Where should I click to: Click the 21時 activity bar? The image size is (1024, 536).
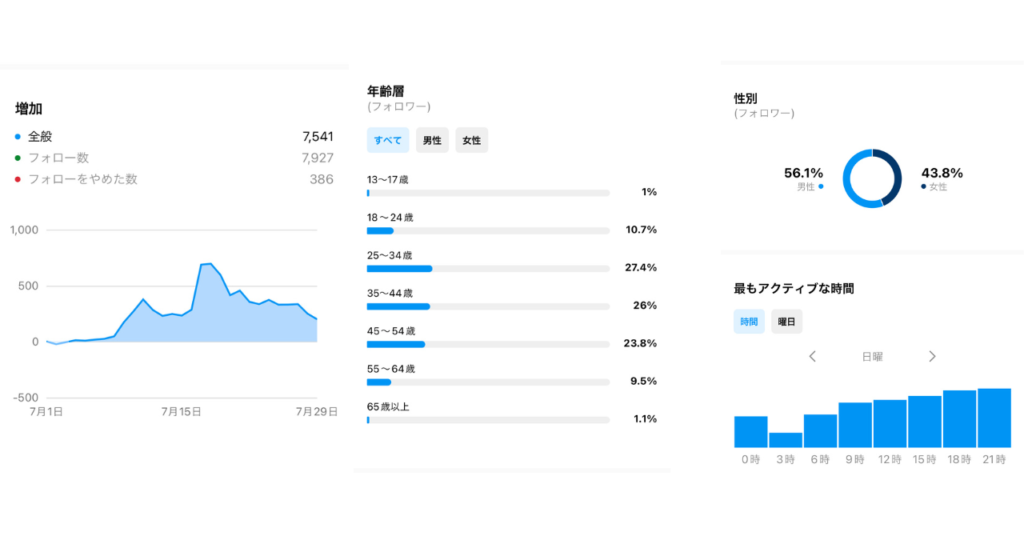coord(994,418)
